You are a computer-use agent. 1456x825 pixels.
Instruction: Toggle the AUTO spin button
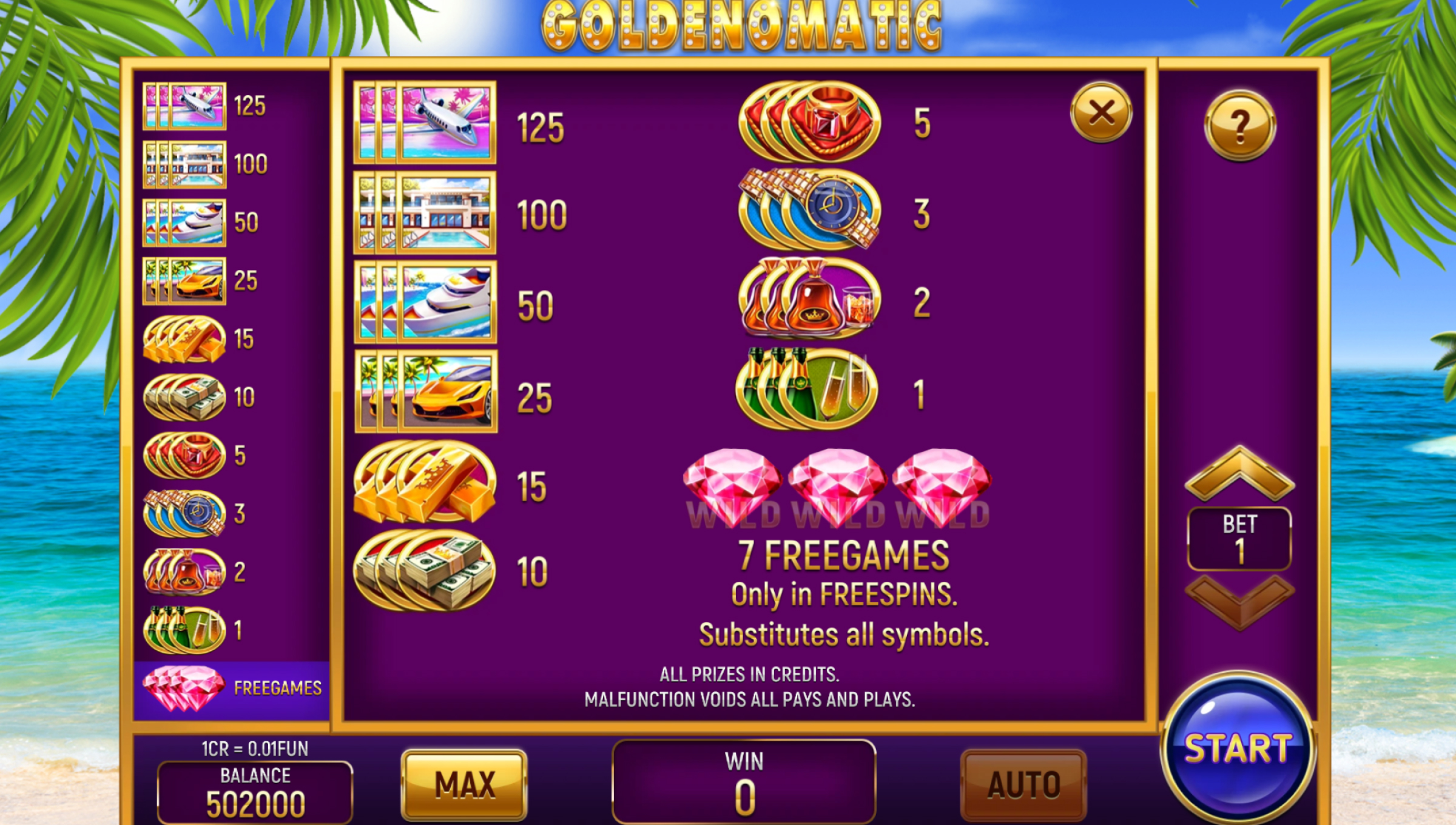click(1023, 784)
